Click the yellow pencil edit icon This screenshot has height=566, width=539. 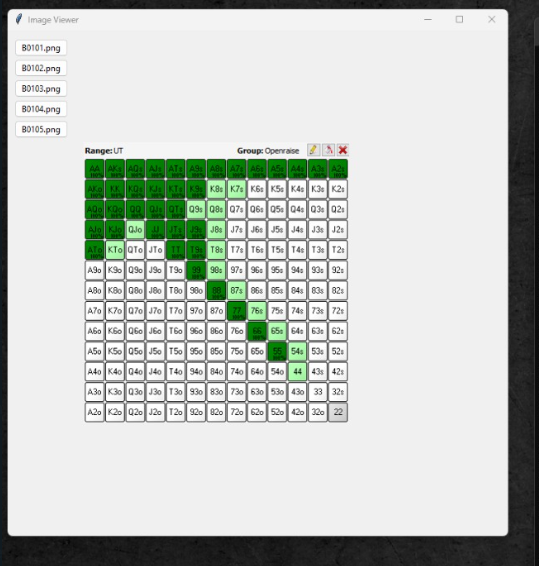coord(313,150)
